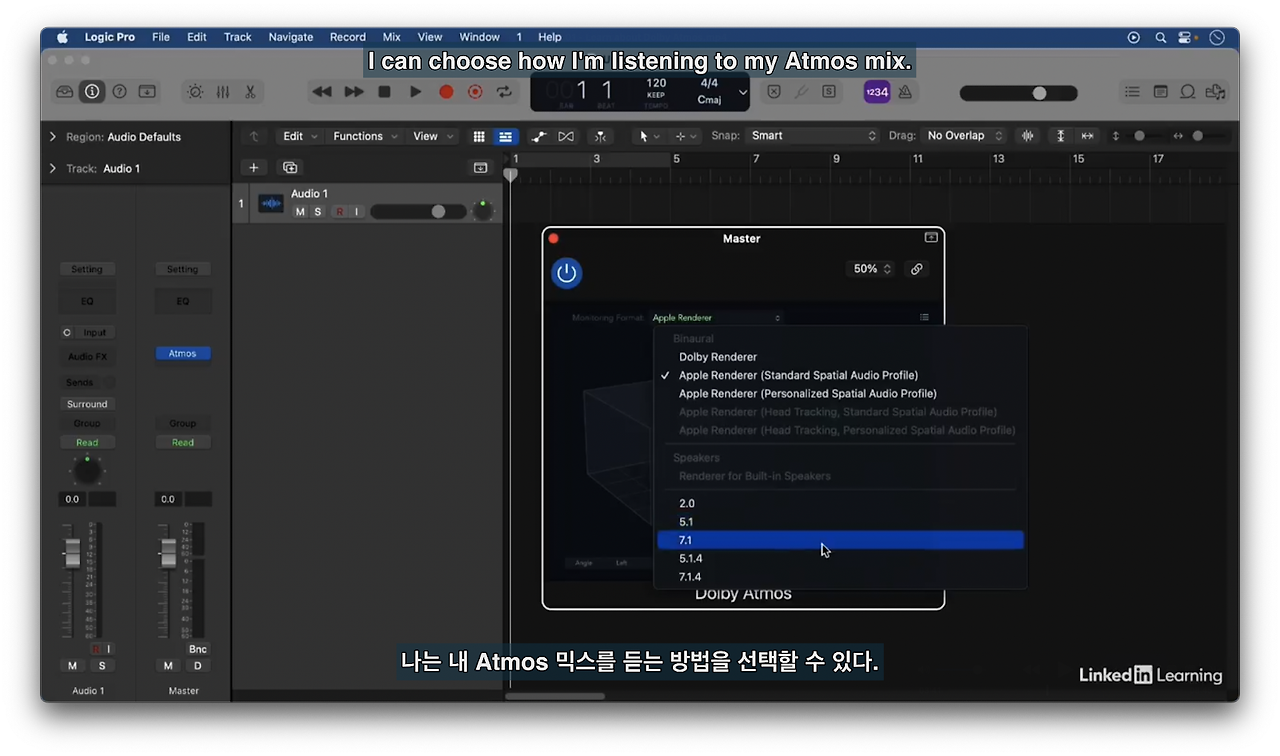Toggle the purple 1234 Count-in button
1280x756 pixels.
(x=876, y=92)
